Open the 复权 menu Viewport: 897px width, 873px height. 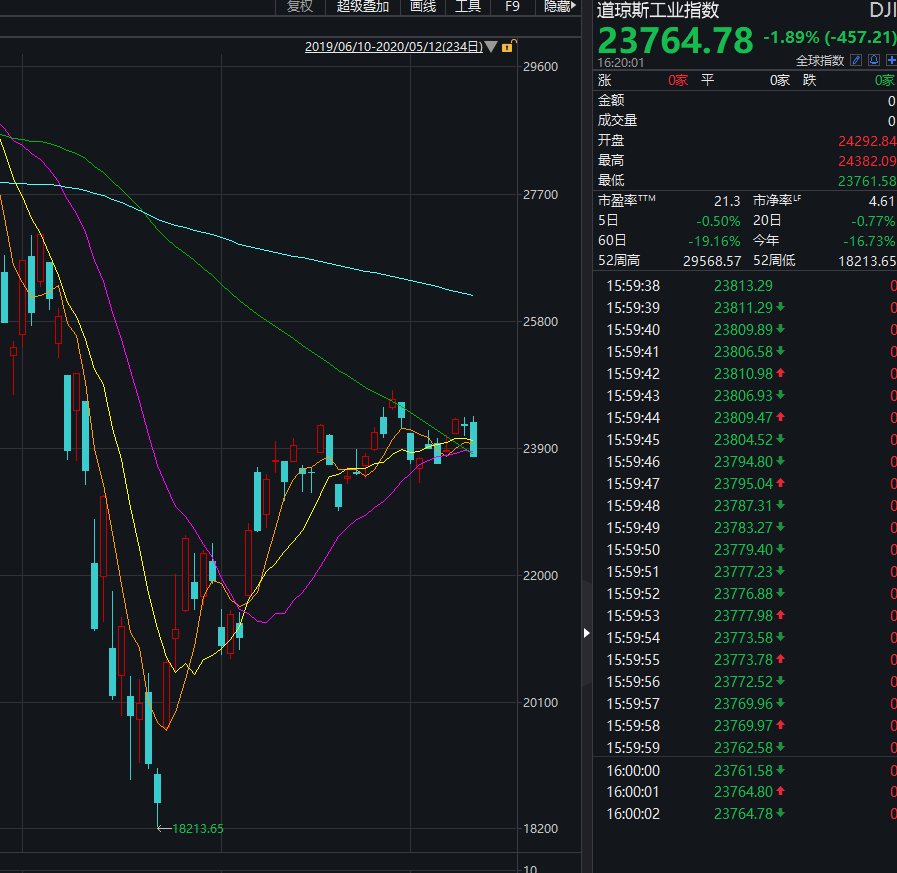pos(300,6)
